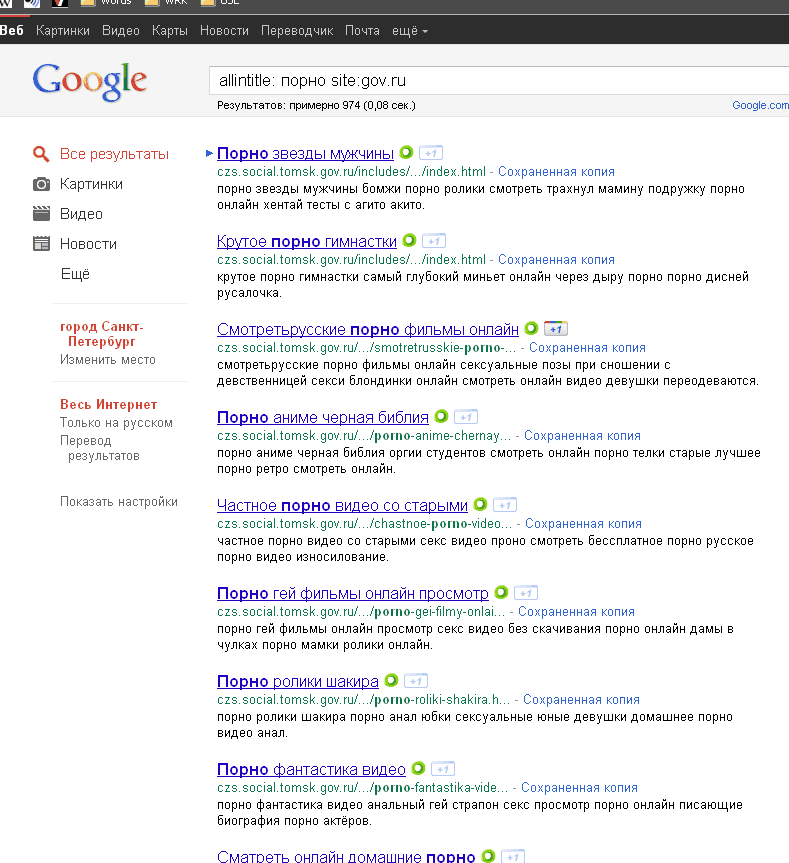Click +1 button for 'гимнастки' result
The height and width of the screenshot is (863, 789).
(x=434, y=241)
